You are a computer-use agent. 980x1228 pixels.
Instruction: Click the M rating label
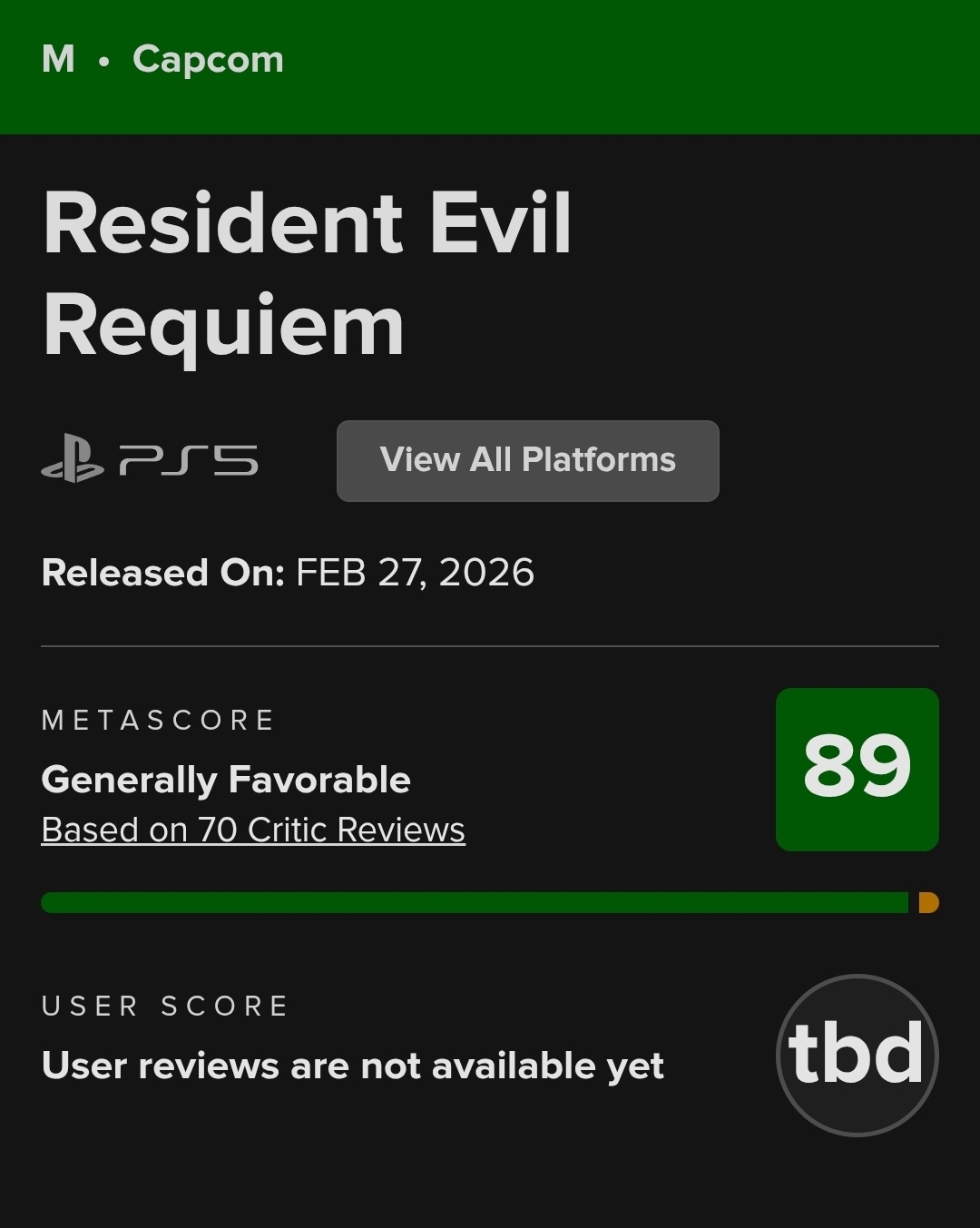tap(58, 60)
